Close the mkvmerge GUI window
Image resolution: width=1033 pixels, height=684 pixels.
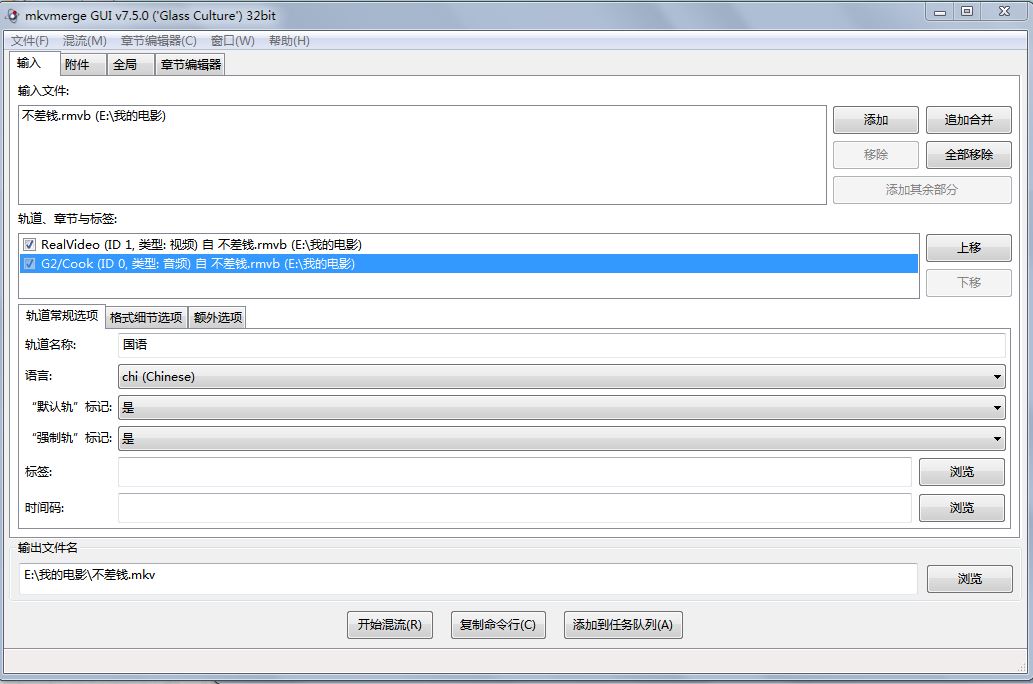(1004, 11)
